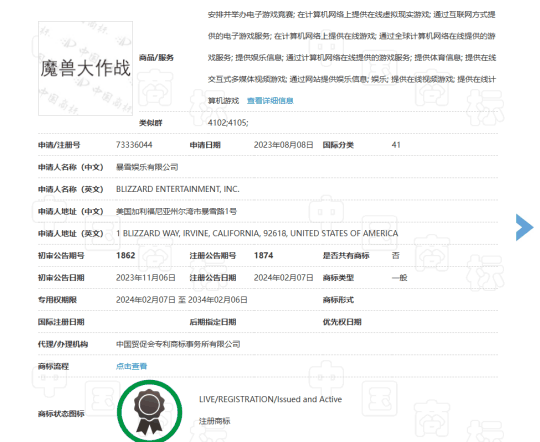Viewport: 540px width, 442px height.
Task: Open the 查看详细信息 link
Action: coord(270,101)
